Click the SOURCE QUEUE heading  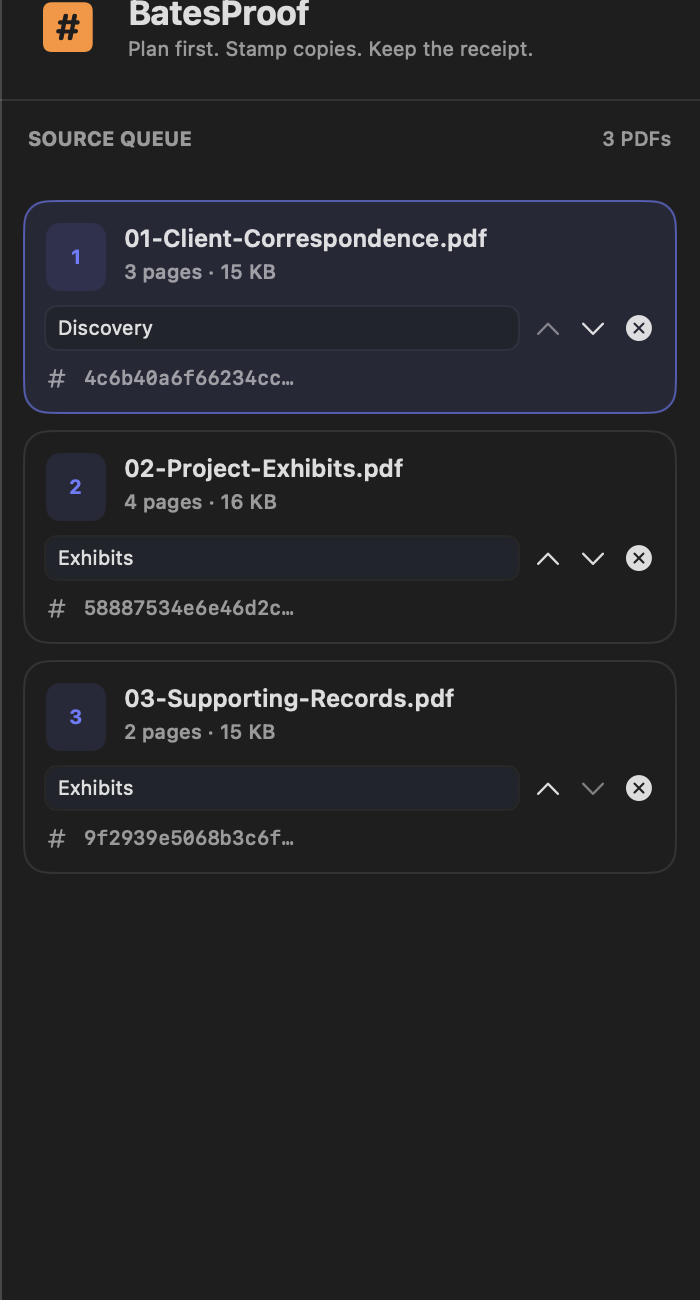click(x=110, y=139)
